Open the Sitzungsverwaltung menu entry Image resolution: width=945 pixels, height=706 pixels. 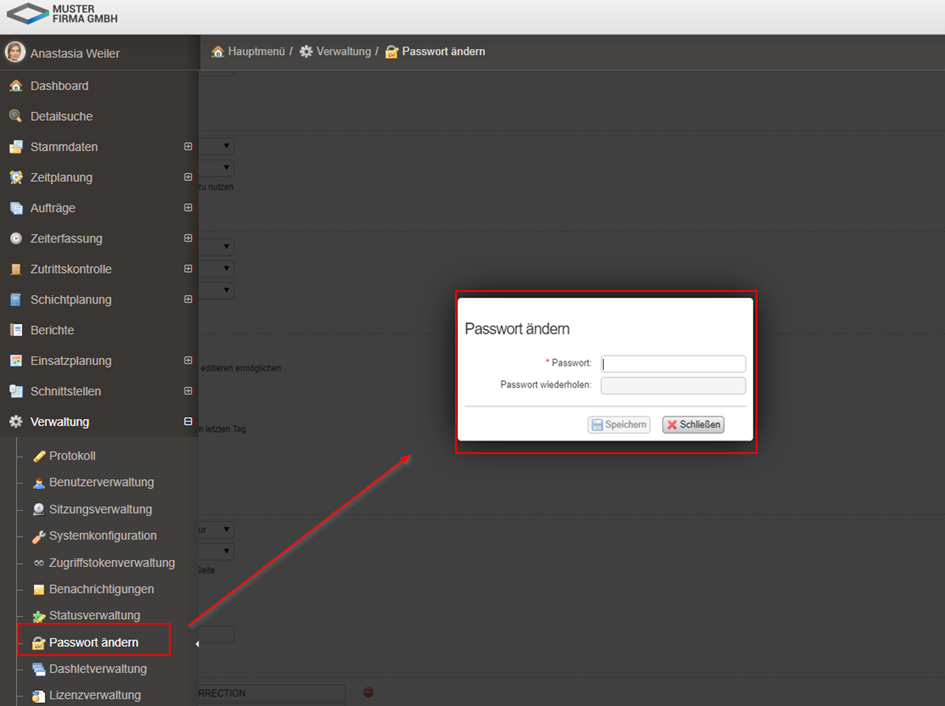[x=100, y=509]
